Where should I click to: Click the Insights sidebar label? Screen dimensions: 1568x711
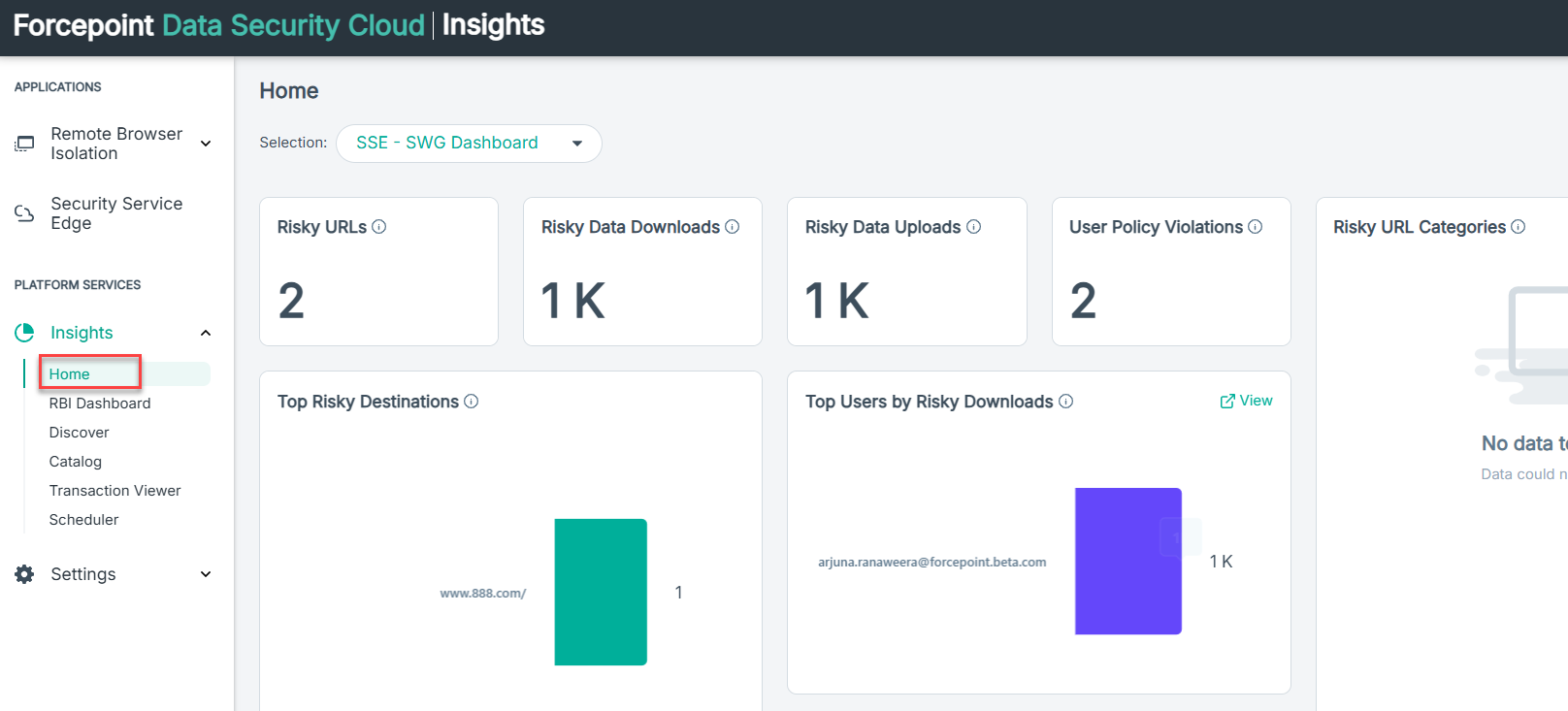point(82,333)
